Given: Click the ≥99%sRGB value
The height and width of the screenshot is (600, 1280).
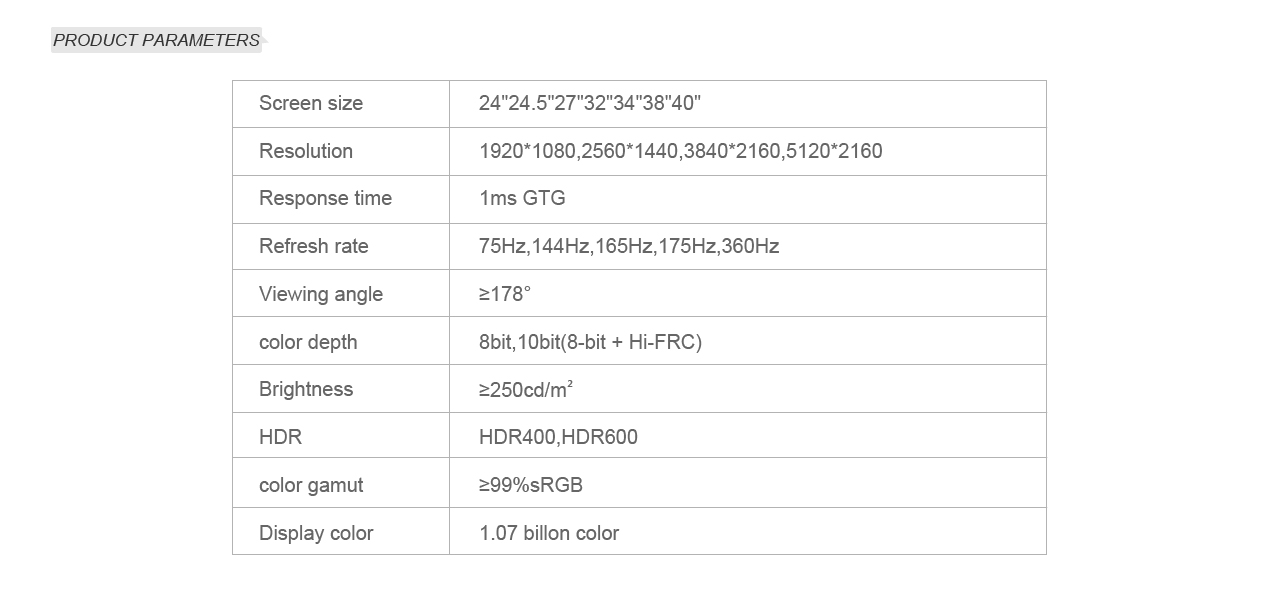Looking at the screenshot, I should coord(531,485).
